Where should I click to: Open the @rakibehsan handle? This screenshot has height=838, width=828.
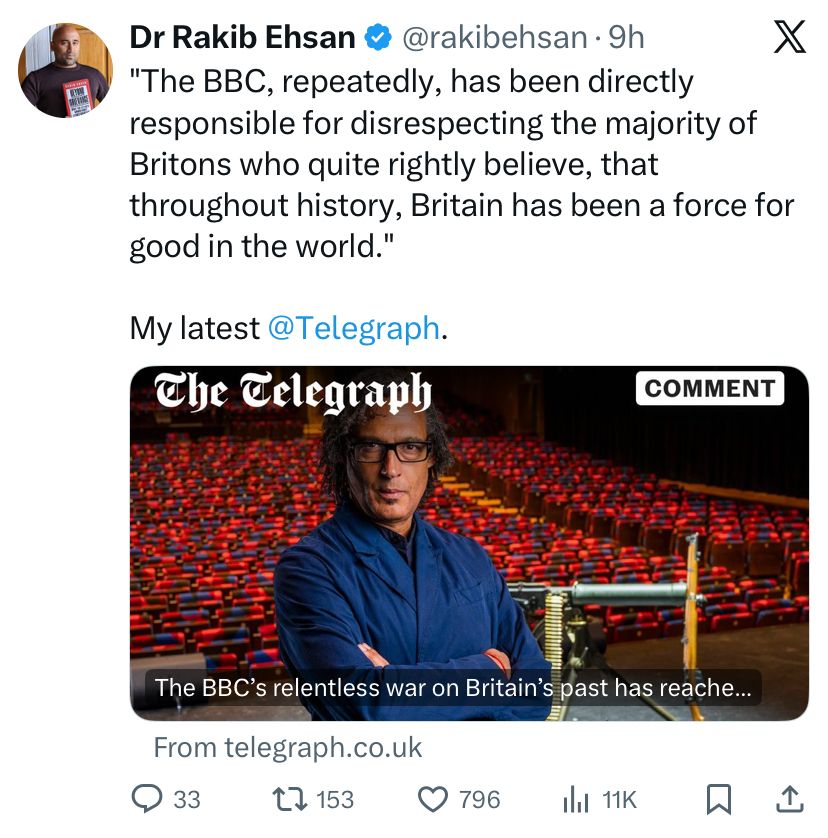pyautogui.click(x=494, y=38)
